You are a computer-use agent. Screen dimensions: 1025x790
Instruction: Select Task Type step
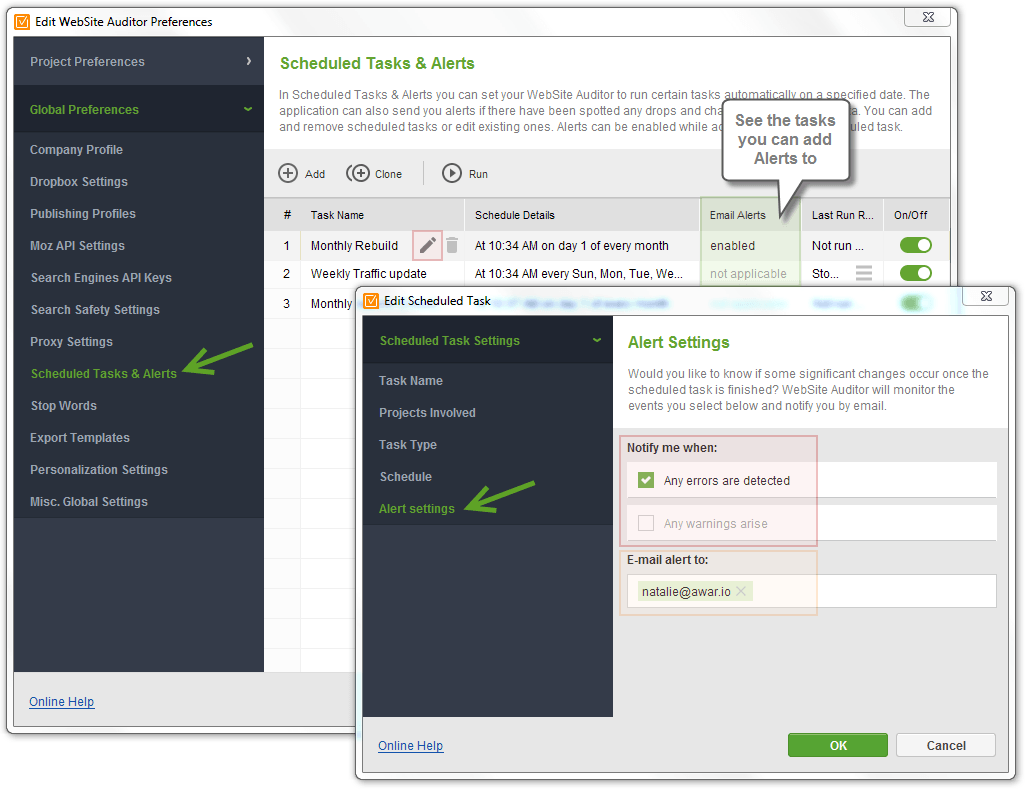(408, 444)
